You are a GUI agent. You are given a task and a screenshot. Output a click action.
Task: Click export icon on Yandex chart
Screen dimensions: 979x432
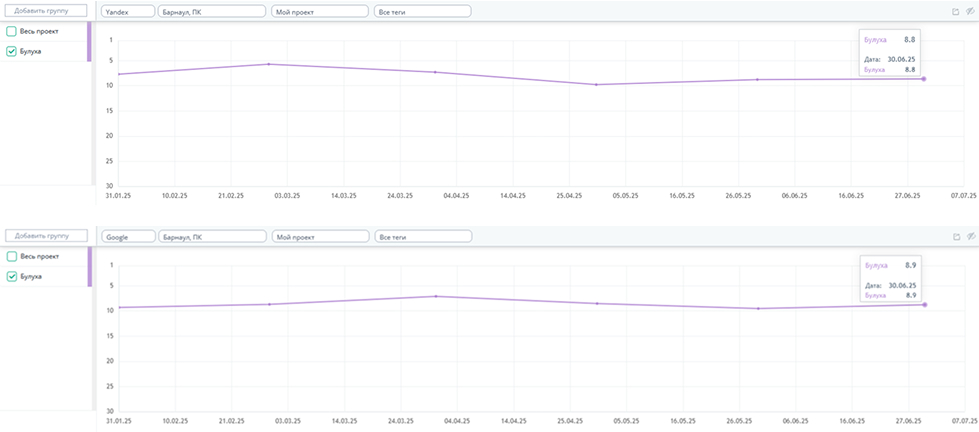coord(956,11)
